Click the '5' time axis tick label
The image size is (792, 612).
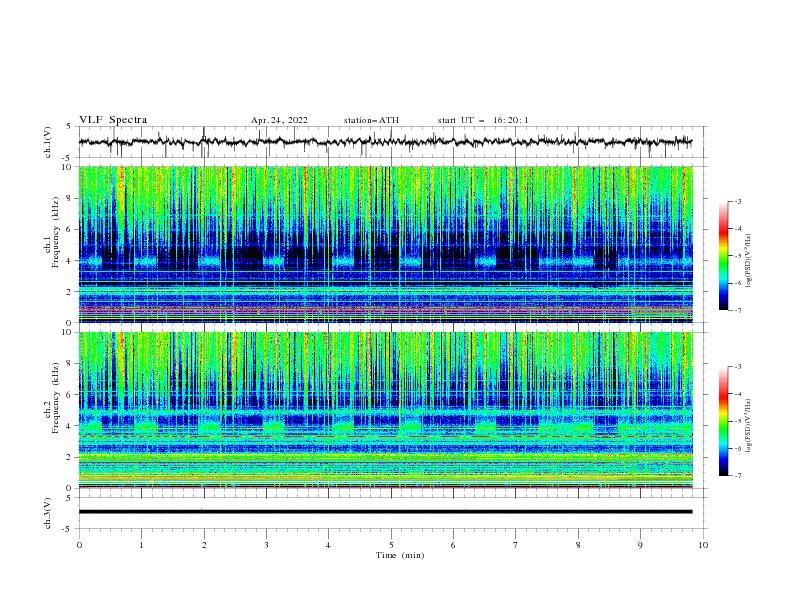pos(391,545)
